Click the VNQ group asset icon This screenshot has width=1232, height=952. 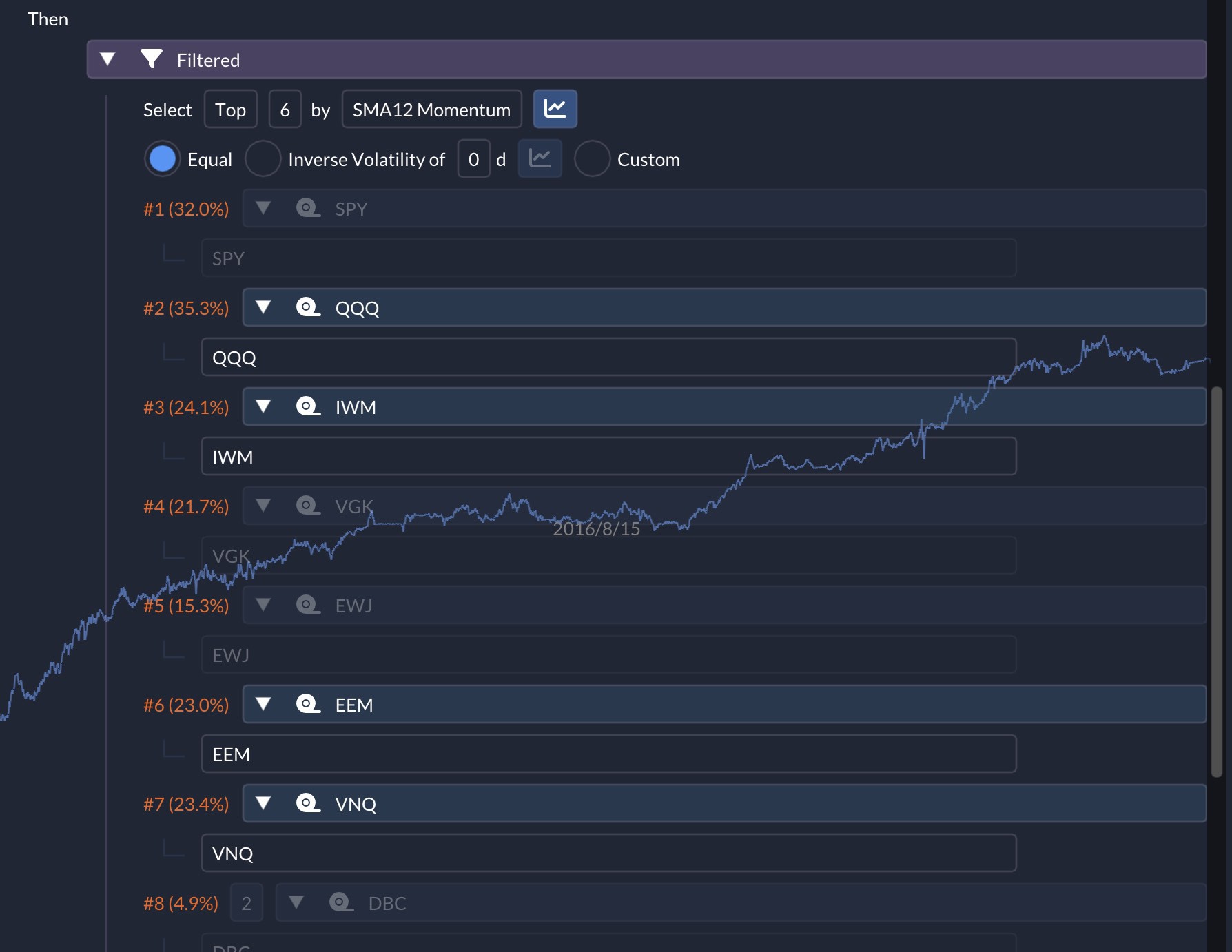[308, 803]
